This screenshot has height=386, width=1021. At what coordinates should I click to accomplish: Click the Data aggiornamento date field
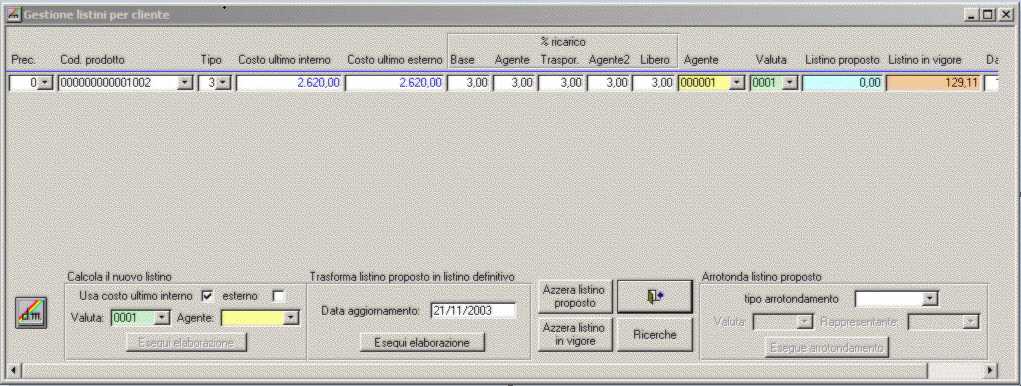click(x=473, y=311)
